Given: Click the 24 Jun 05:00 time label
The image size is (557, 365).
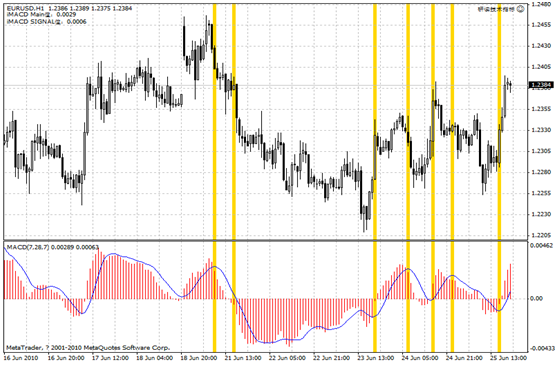Looking at the screenshot, I should pos(420,358).
